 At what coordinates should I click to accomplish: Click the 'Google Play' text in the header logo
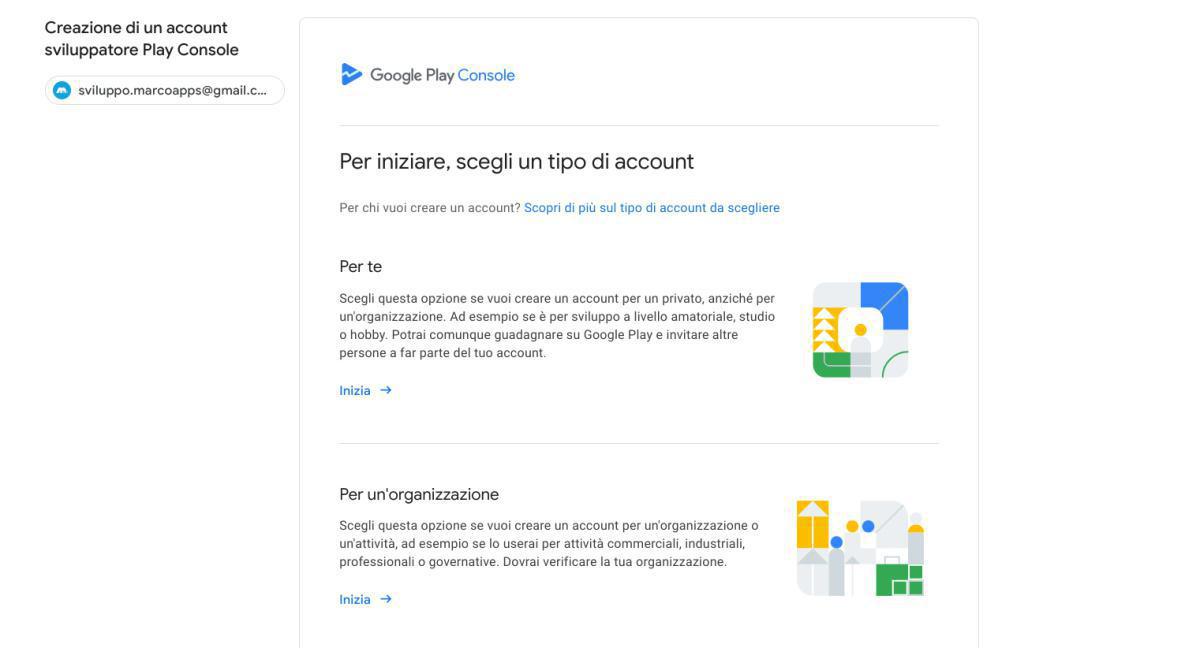(x=412, y=75)
